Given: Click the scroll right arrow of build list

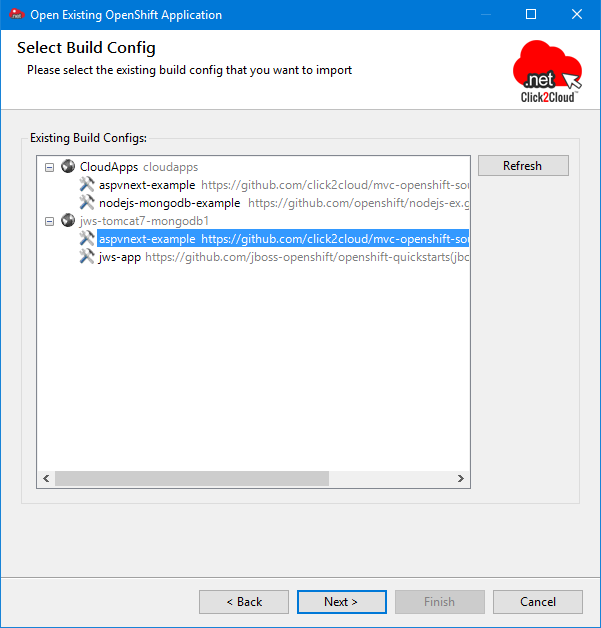Looking at the screenshot, I should (461, 479).
